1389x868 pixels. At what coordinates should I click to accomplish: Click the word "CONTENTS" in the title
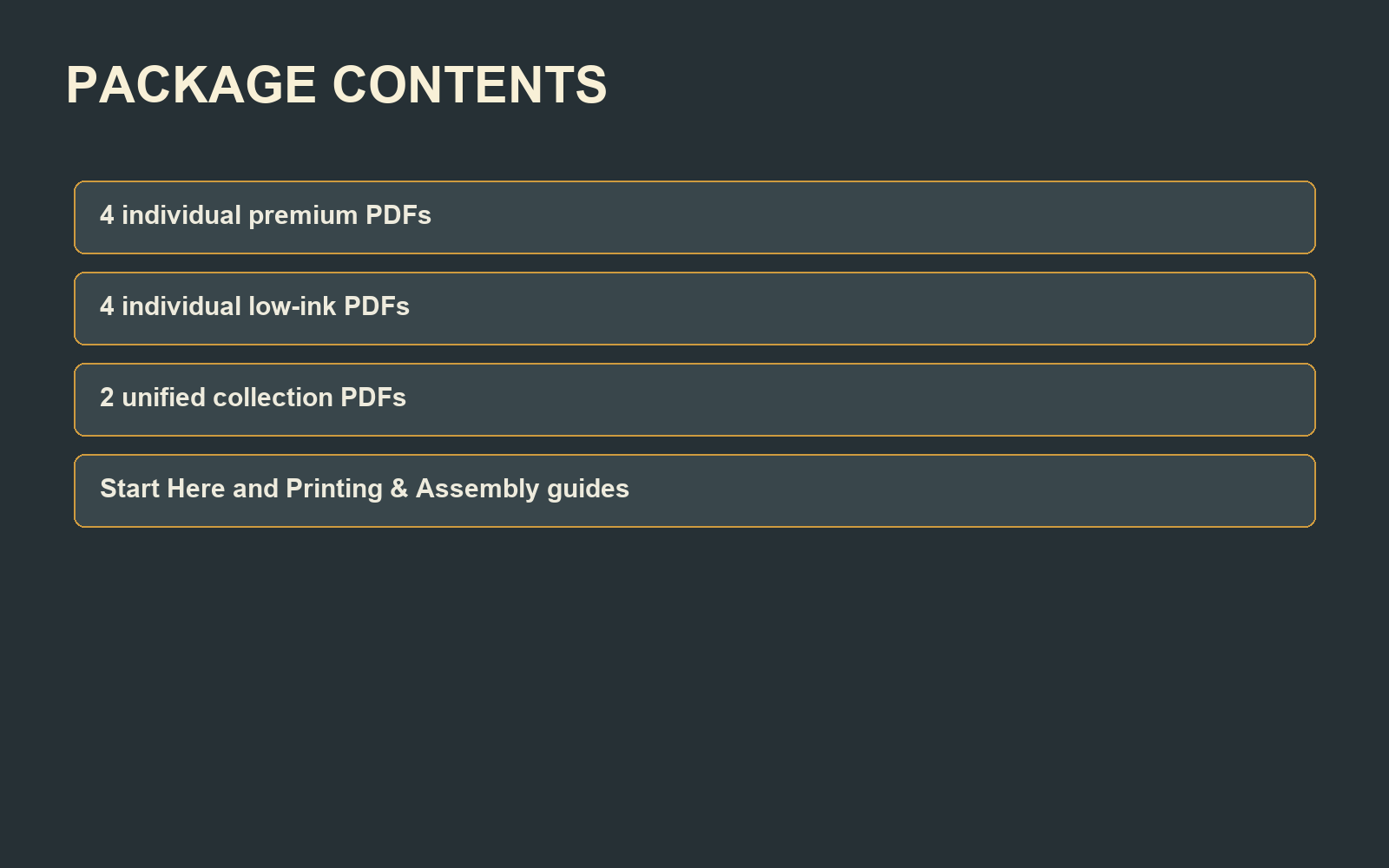(x=470, y=85)
